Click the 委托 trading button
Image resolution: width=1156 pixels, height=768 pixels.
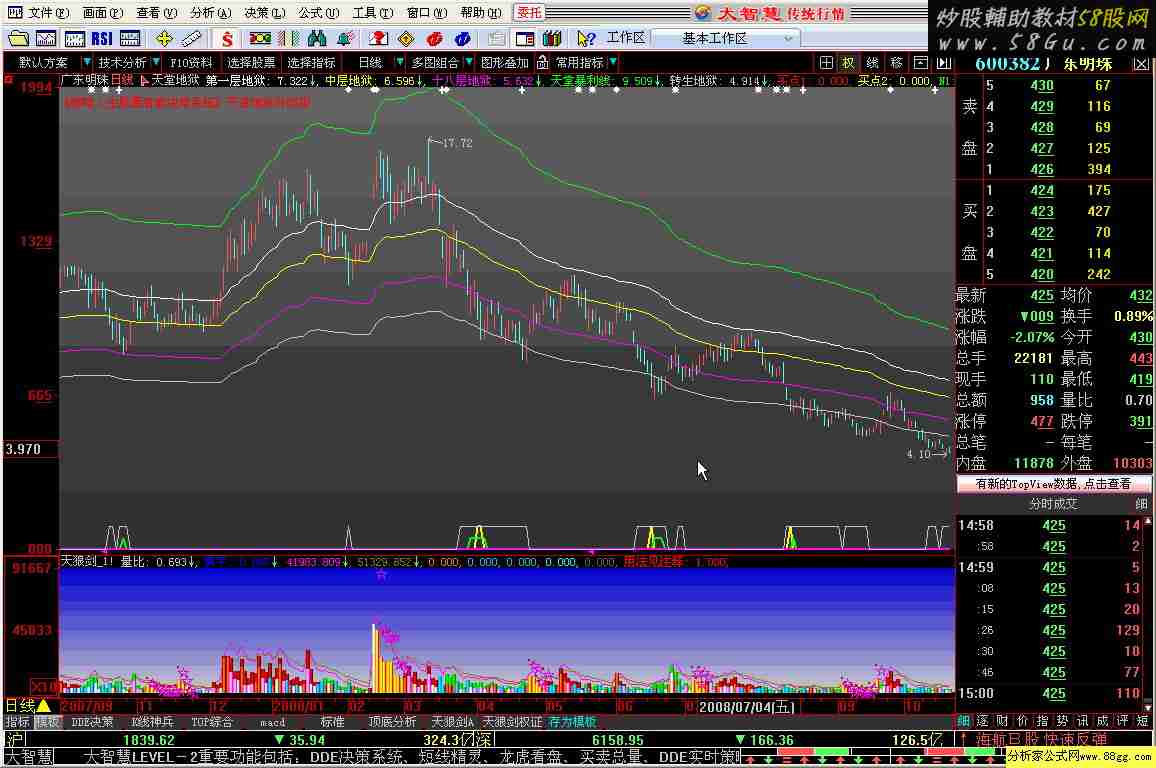click(529, 13)
